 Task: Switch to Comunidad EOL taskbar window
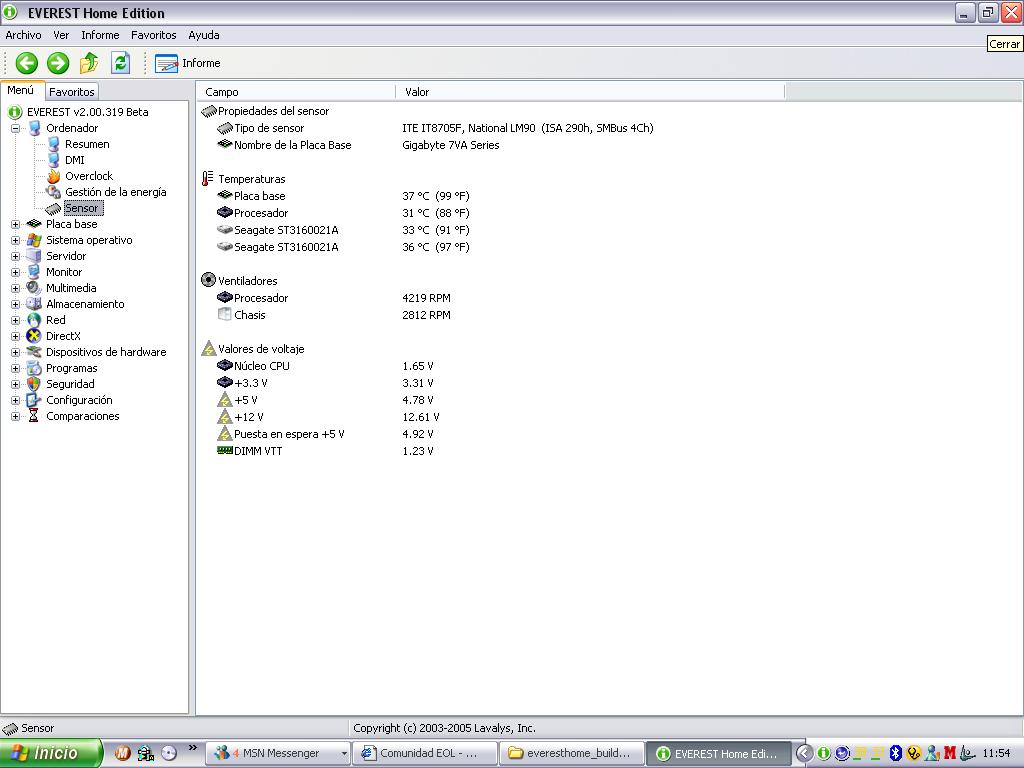[424, 753]
